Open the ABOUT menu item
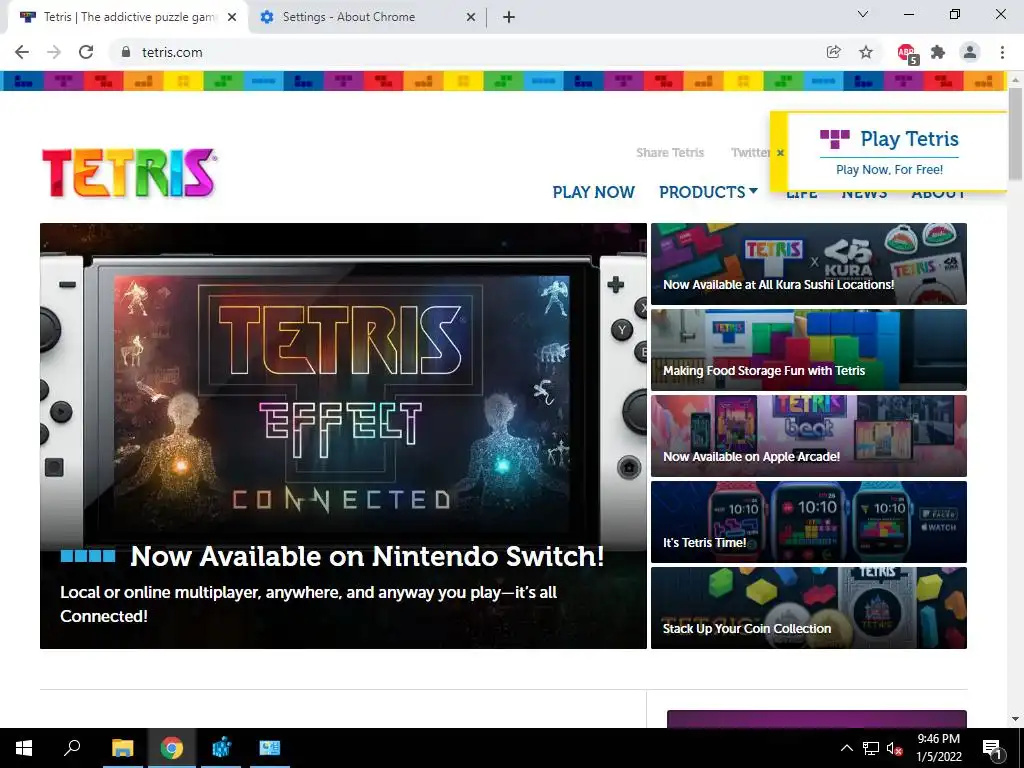Viewport: 1024px width, 768px height. (938, 195)
